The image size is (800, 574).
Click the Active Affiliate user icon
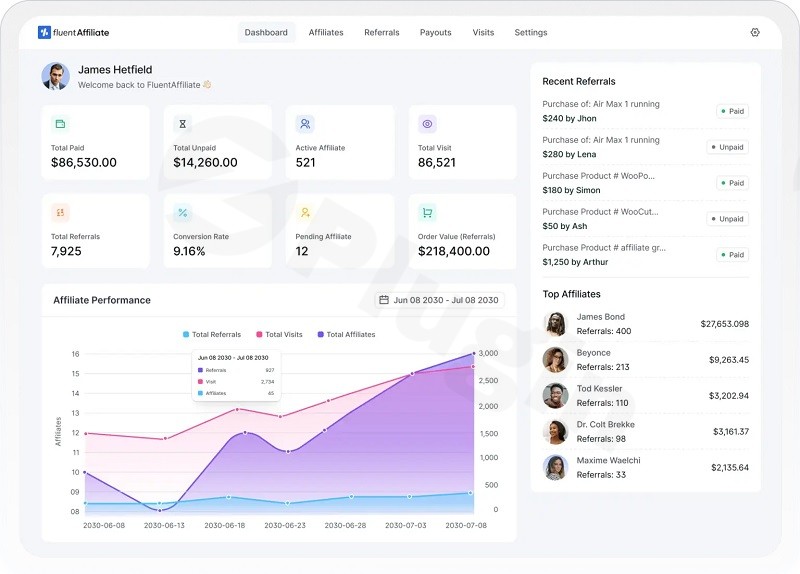tap(305, 123)
